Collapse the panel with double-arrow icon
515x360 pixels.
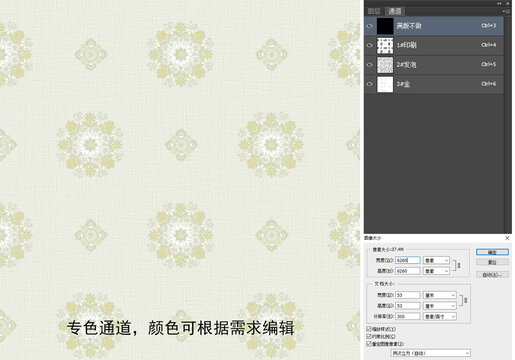tap(499, 3)
